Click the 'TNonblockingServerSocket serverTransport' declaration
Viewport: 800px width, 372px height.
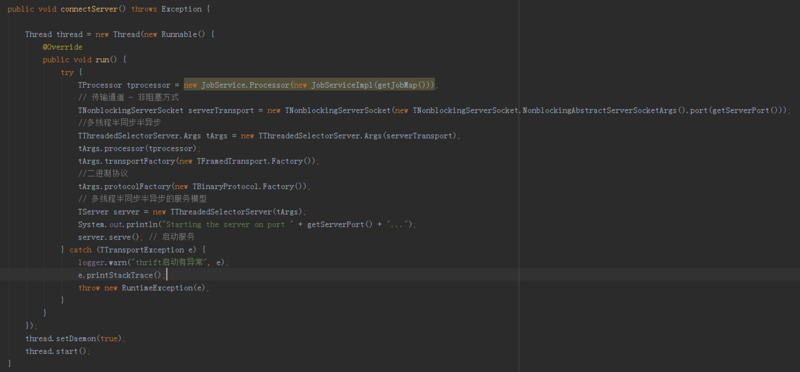(166, 110)
